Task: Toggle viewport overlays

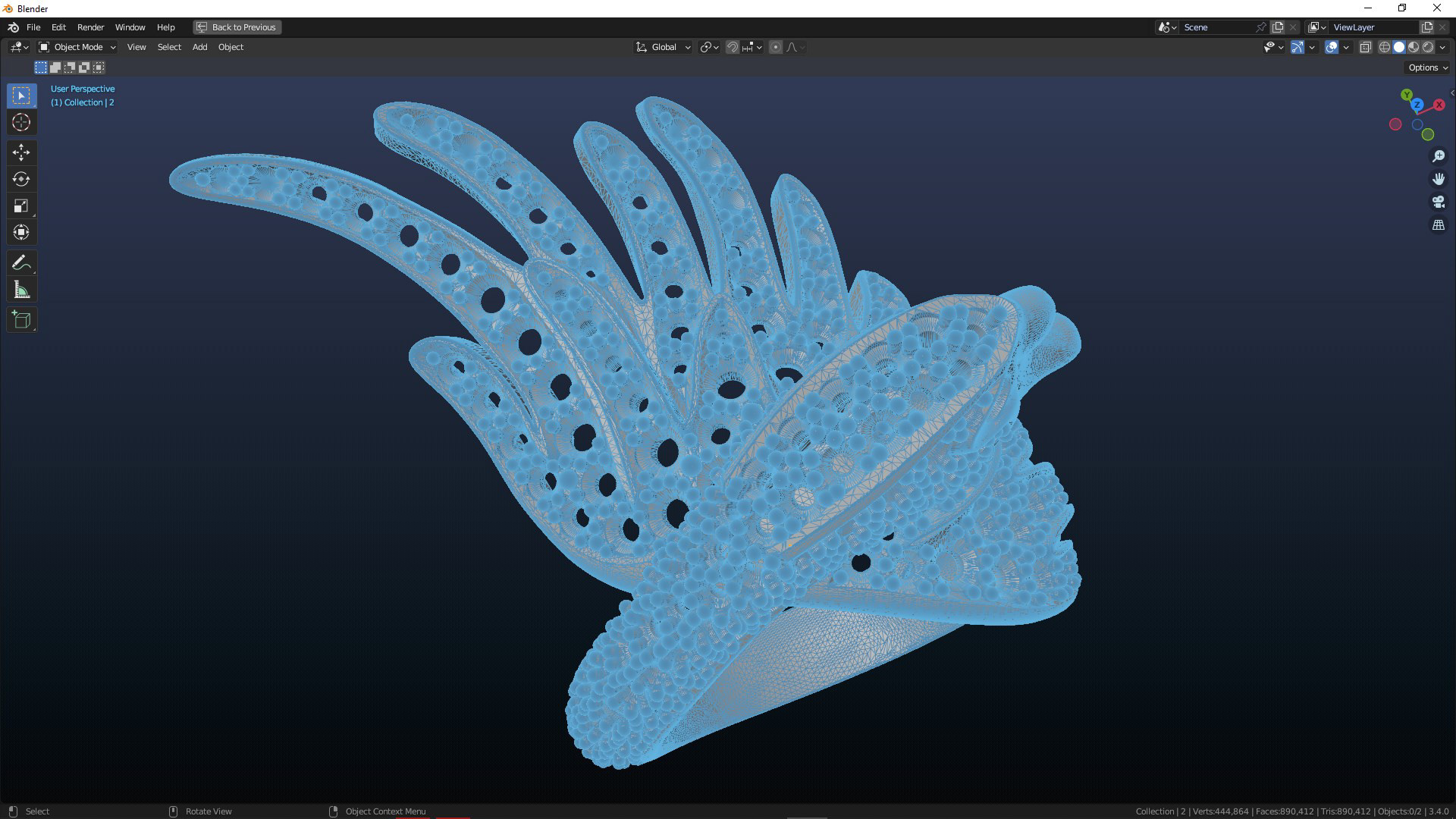Action: [x=1332, y=47]
